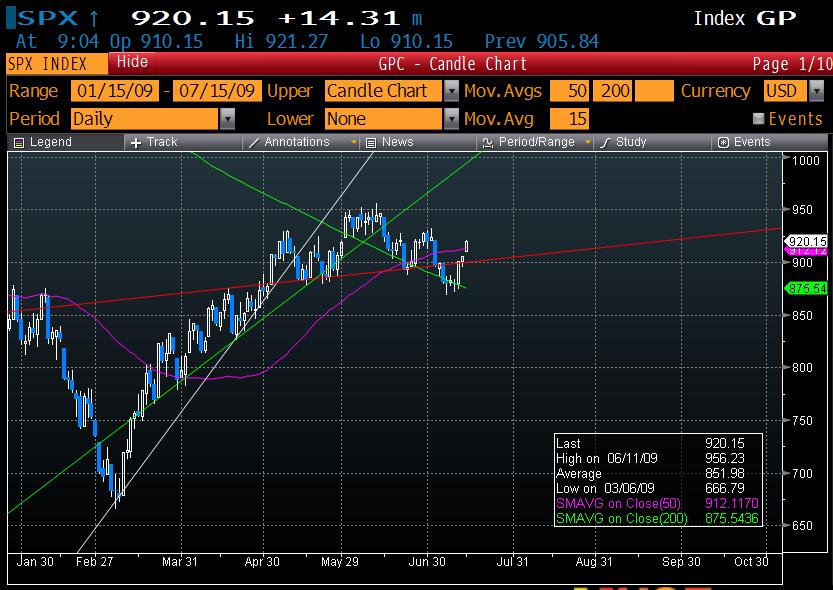833x590 pixels.
Task: Activate the Track crosshair tool
Action: point(154,142)
